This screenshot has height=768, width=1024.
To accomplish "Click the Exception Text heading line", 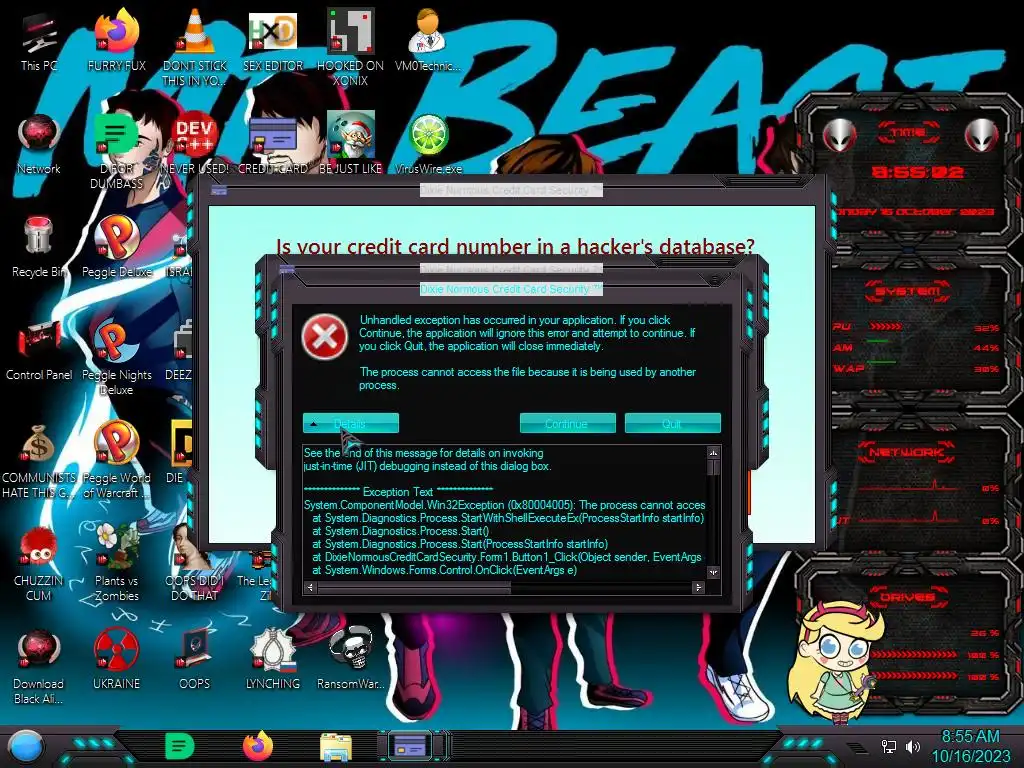I will pyautogui.click(x=398, y=492).
